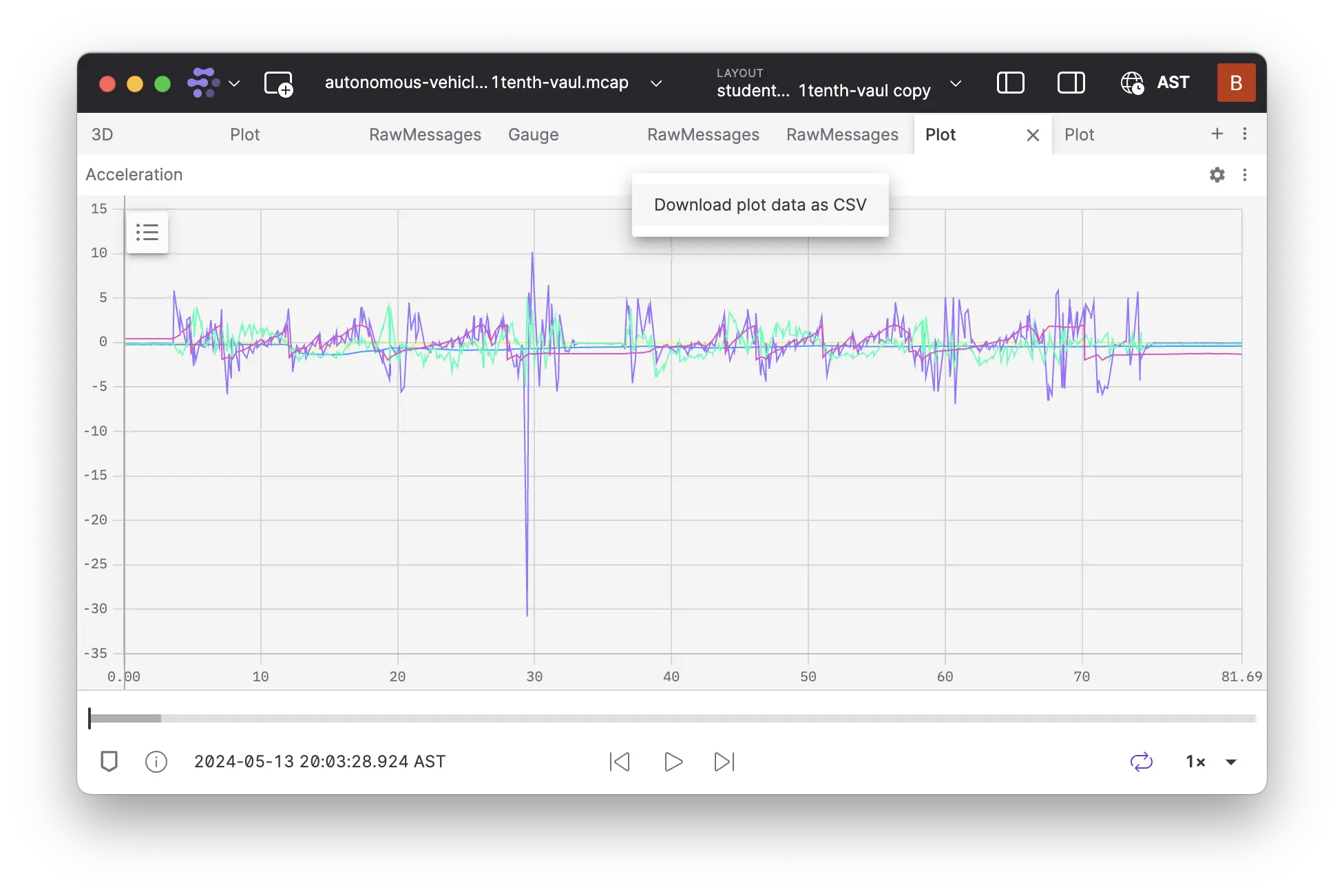1344x896 pixels.
Task: Toggle the left sidebar panel
Action: 1010,83
